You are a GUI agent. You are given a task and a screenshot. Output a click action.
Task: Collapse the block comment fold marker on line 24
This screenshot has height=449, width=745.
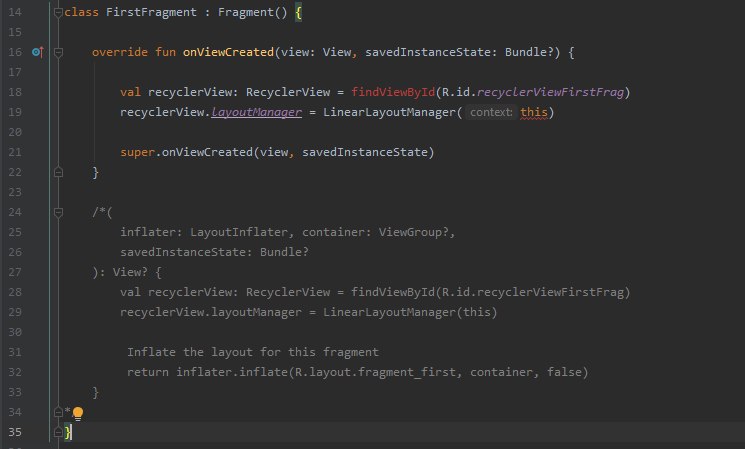(x=58, y=212)
